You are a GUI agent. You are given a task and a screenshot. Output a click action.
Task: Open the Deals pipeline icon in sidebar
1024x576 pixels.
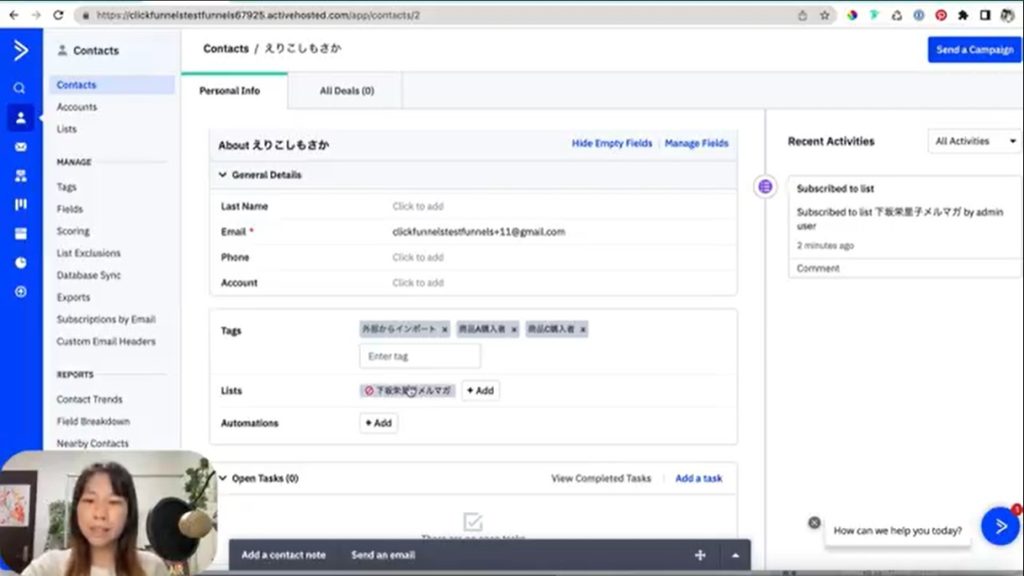(20, 205)
